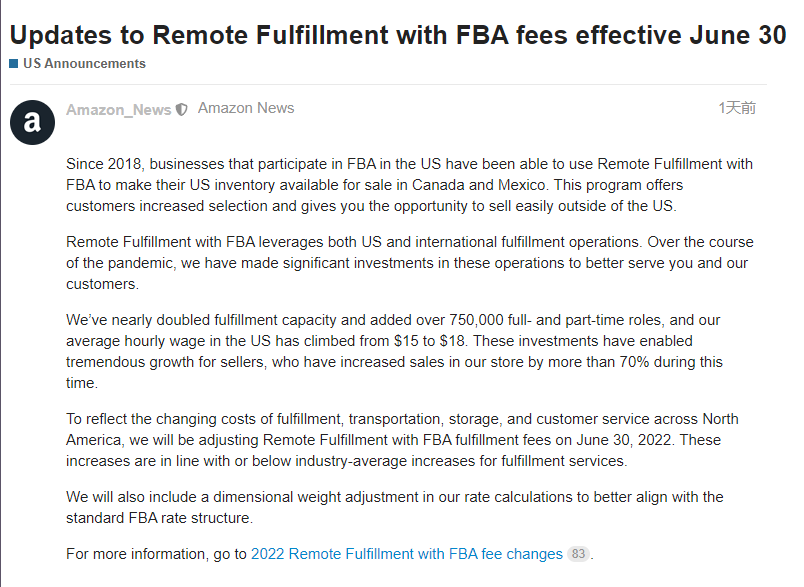Click the blue square category badge
Screen dimensions: 804x587
pos(13,63)
